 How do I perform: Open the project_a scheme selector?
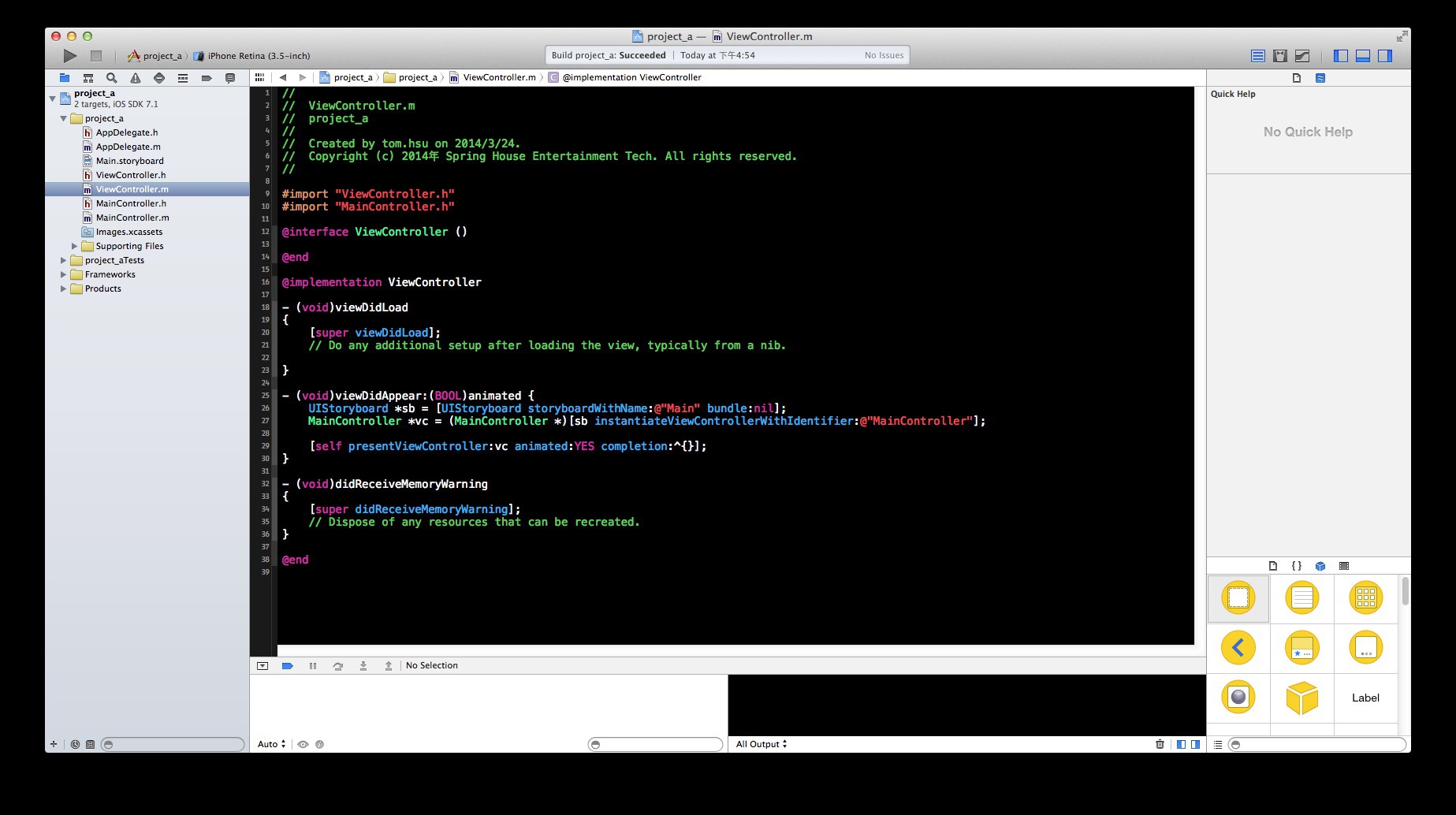coord(155,56)
